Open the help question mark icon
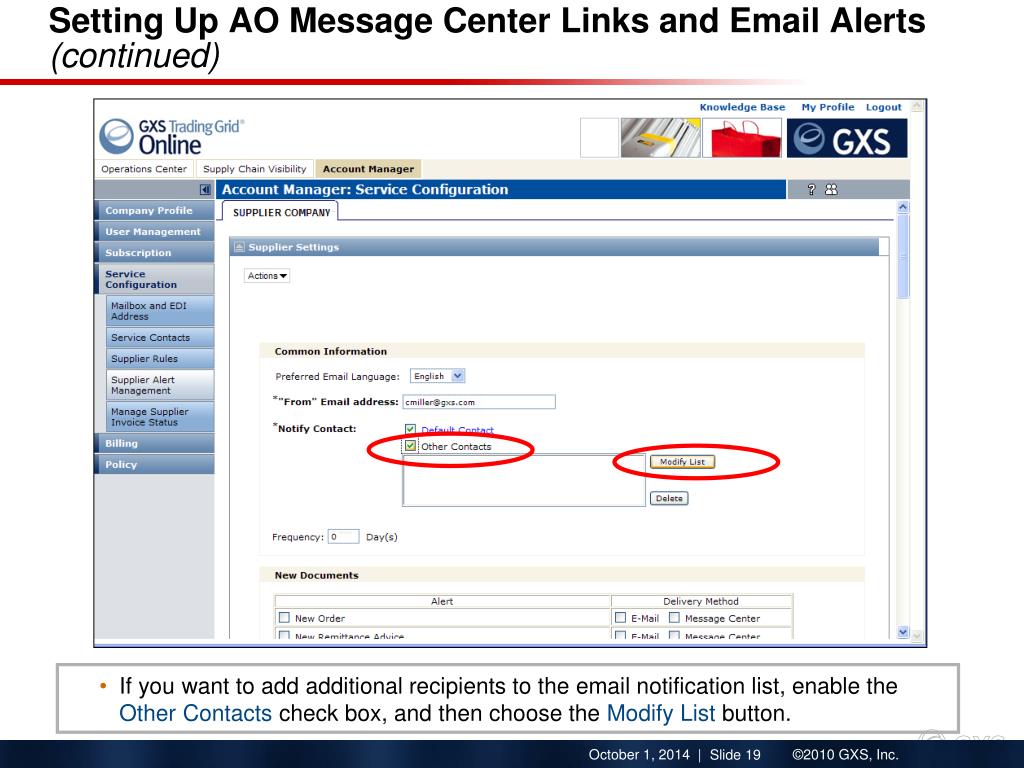This screenshot has width=1024, height=768. coord(811,189)
